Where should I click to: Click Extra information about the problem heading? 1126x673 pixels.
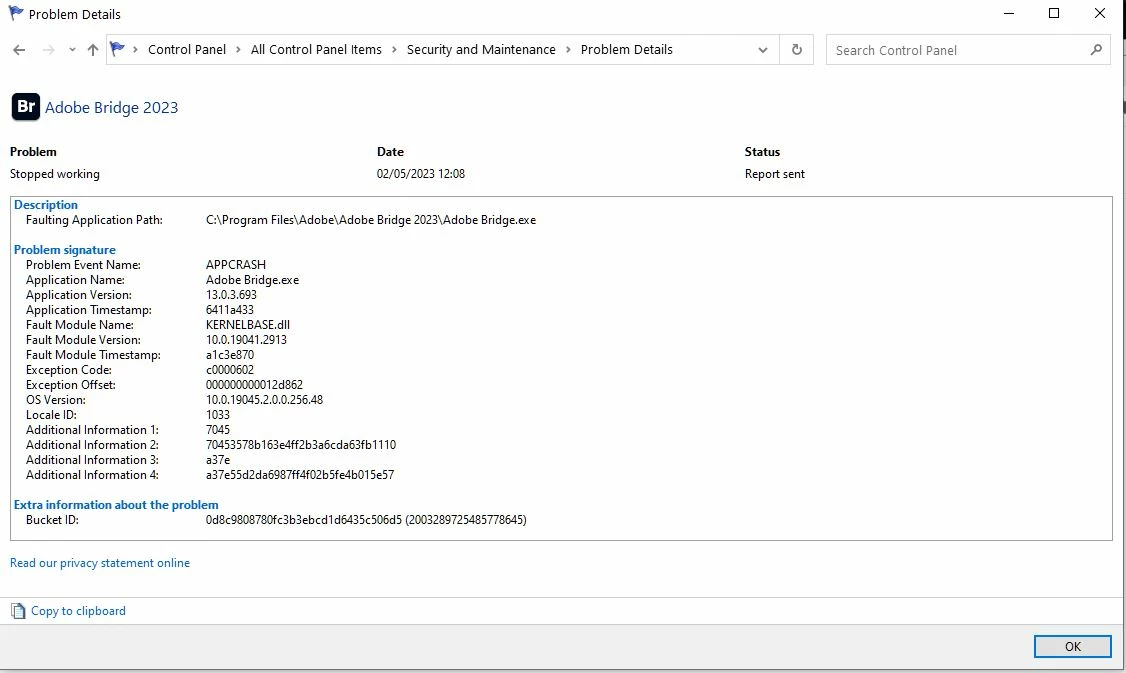[116, 504]
